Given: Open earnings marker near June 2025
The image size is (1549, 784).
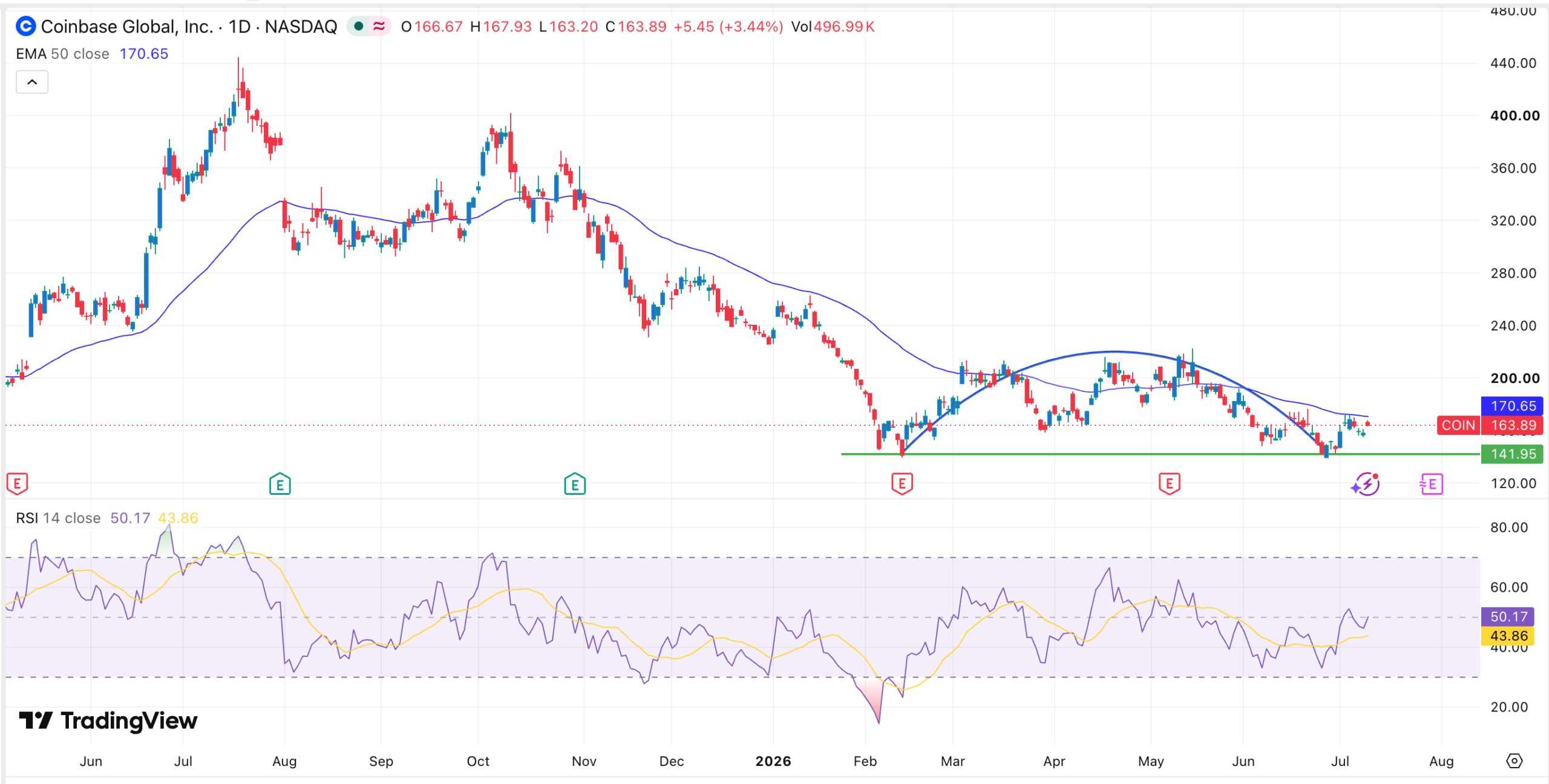Looking at the screenshot, I should tap(17, 483).
